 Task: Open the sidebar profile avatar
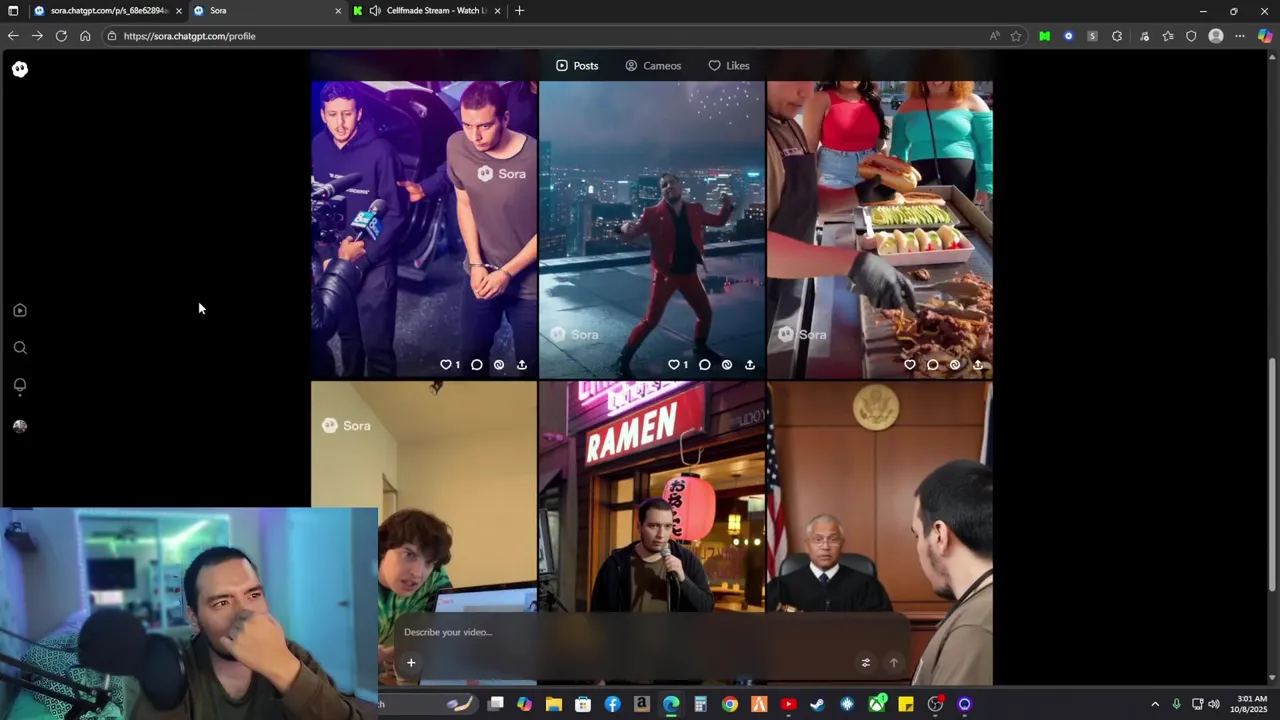tap(20, 426)
